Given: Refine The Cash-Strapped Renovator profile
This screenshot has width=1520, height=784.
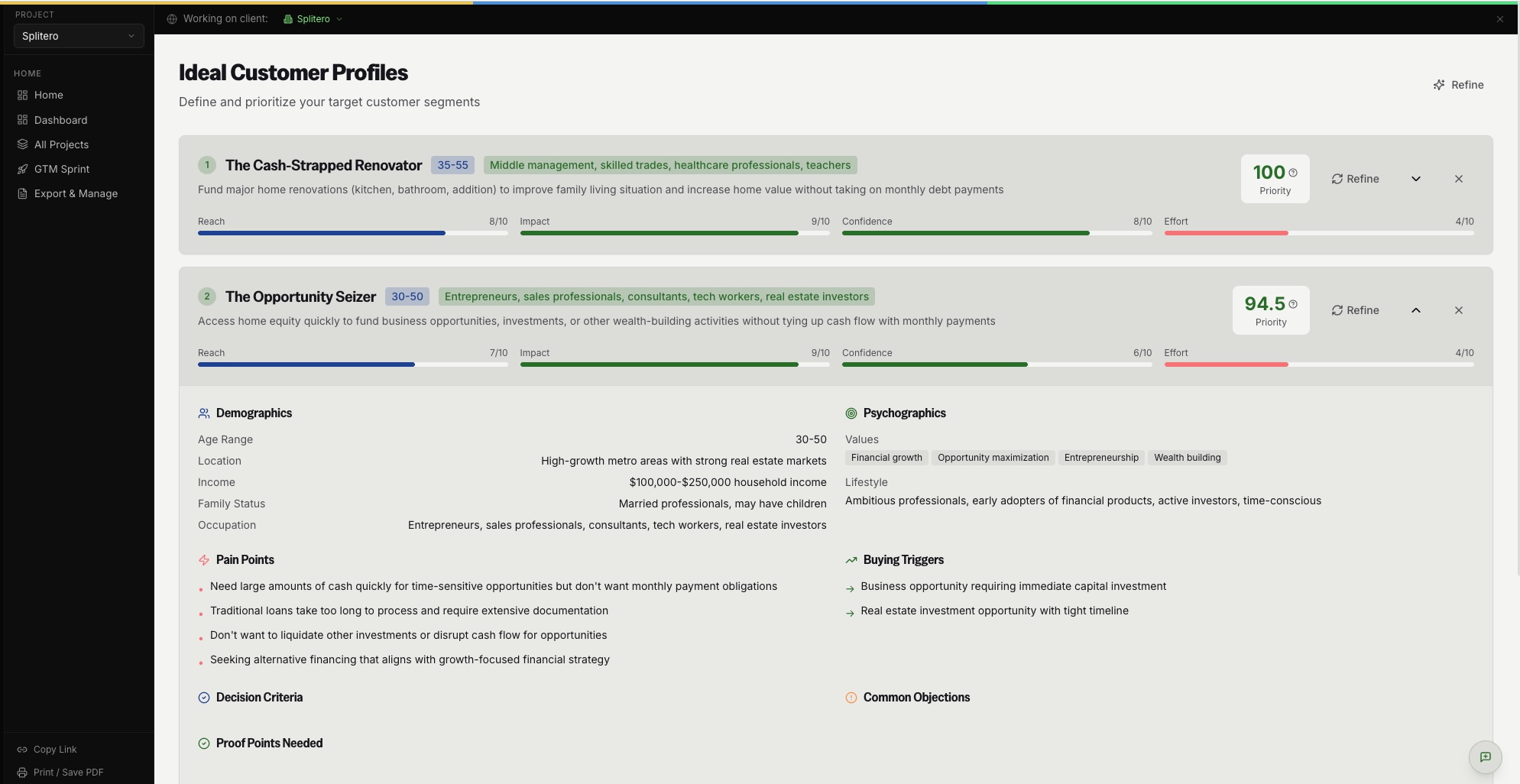Looking at the screenshot, I should pos(1355,179).
